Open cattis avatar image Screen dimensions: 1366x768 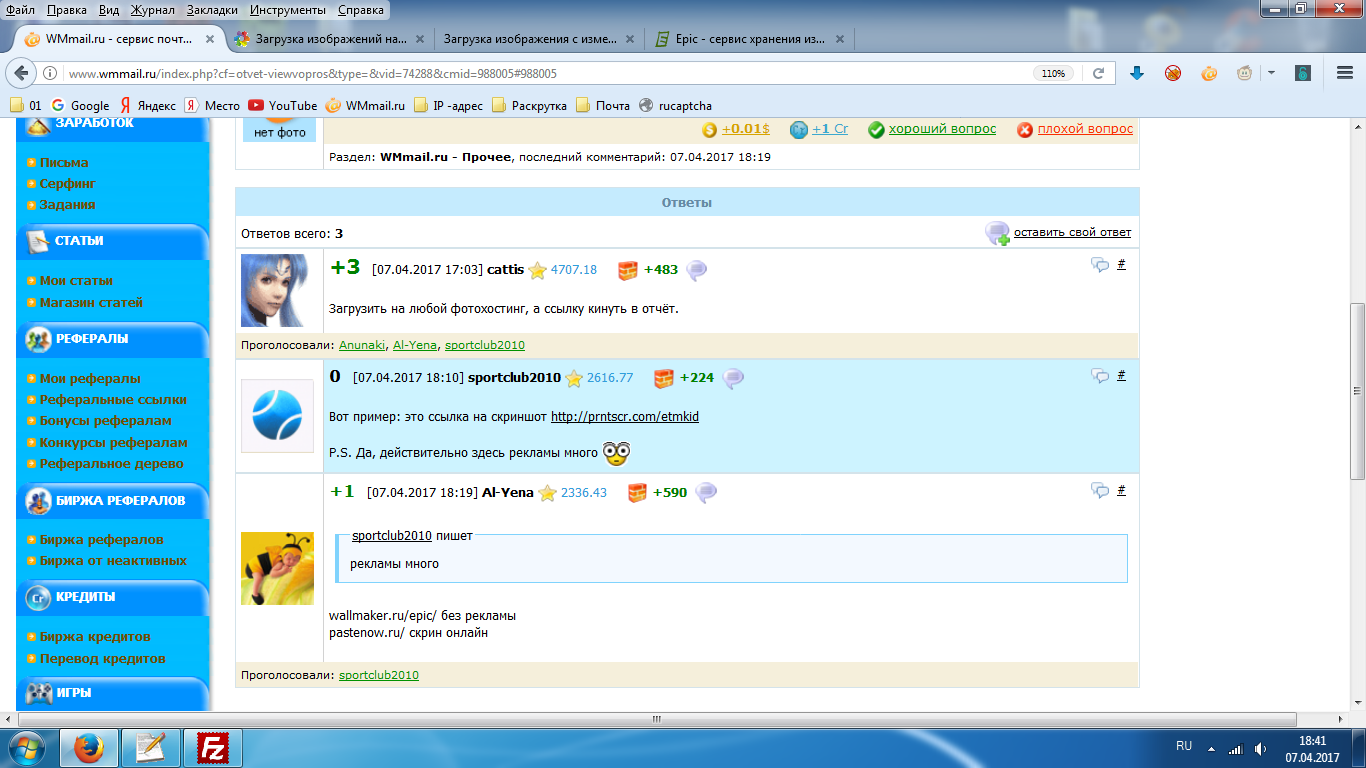pos(277,290)
